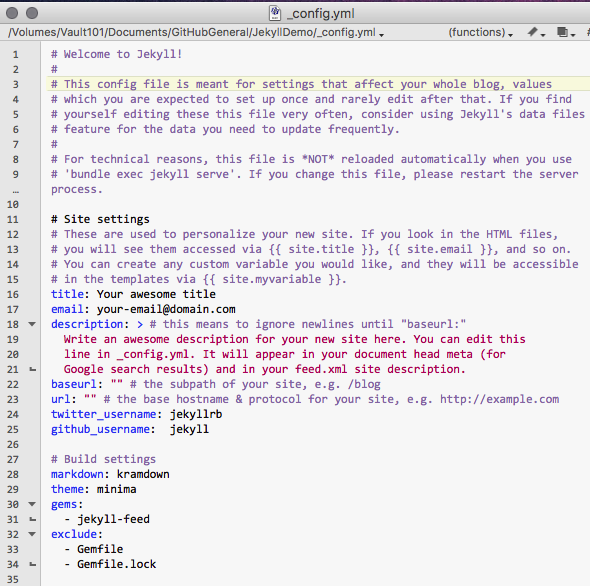Image resolution: width=590 pixels, height=586 pixels.
Task: Click the soft-wrap continuation marker below line 9
Action: (15, 192)
